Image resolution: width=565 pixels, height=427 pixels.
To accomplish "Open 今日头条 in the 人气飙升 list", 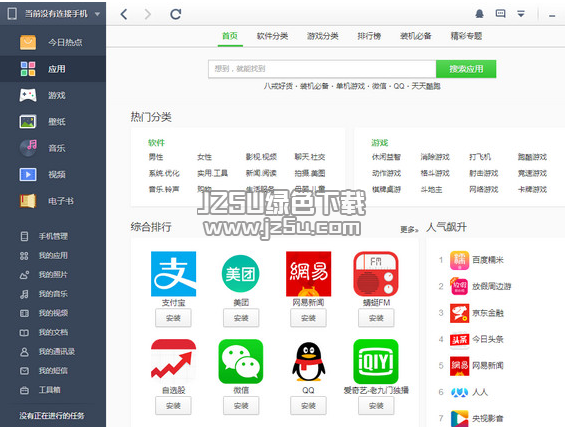I will tap(488, 339).
